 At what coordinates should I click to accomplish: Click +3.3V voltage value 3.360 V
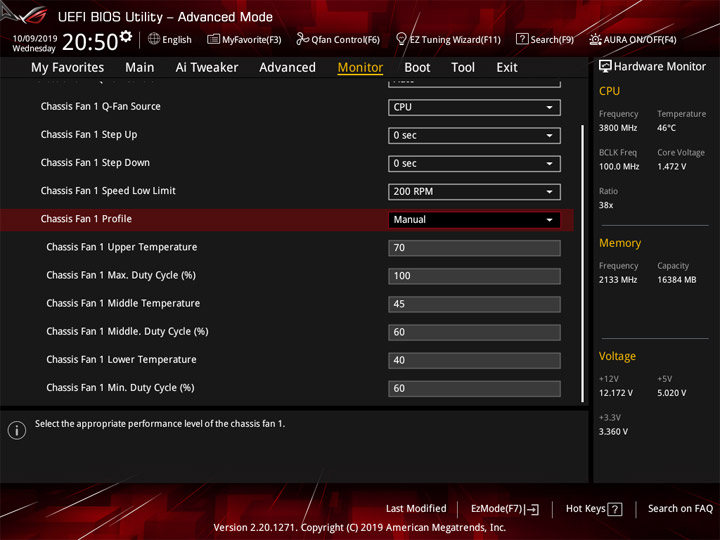click(x=613, y=432)
